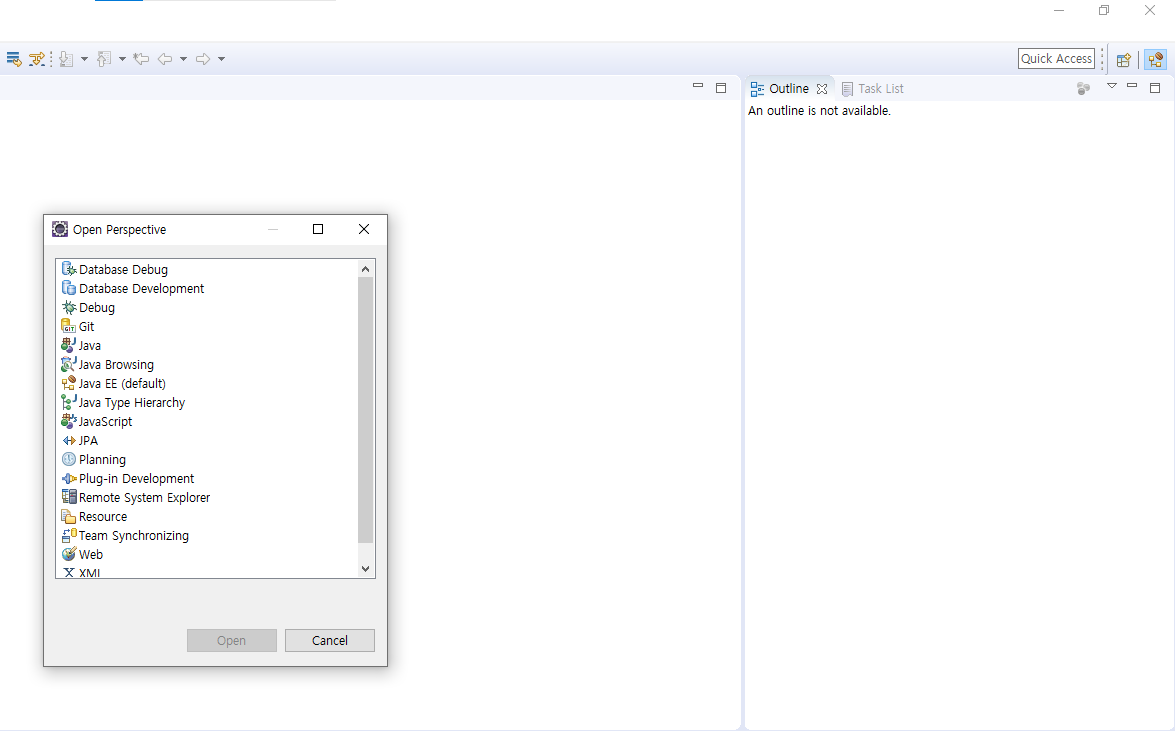Select the Database Development perspective icon
The image size is (1175, 731).
point(69,288)
